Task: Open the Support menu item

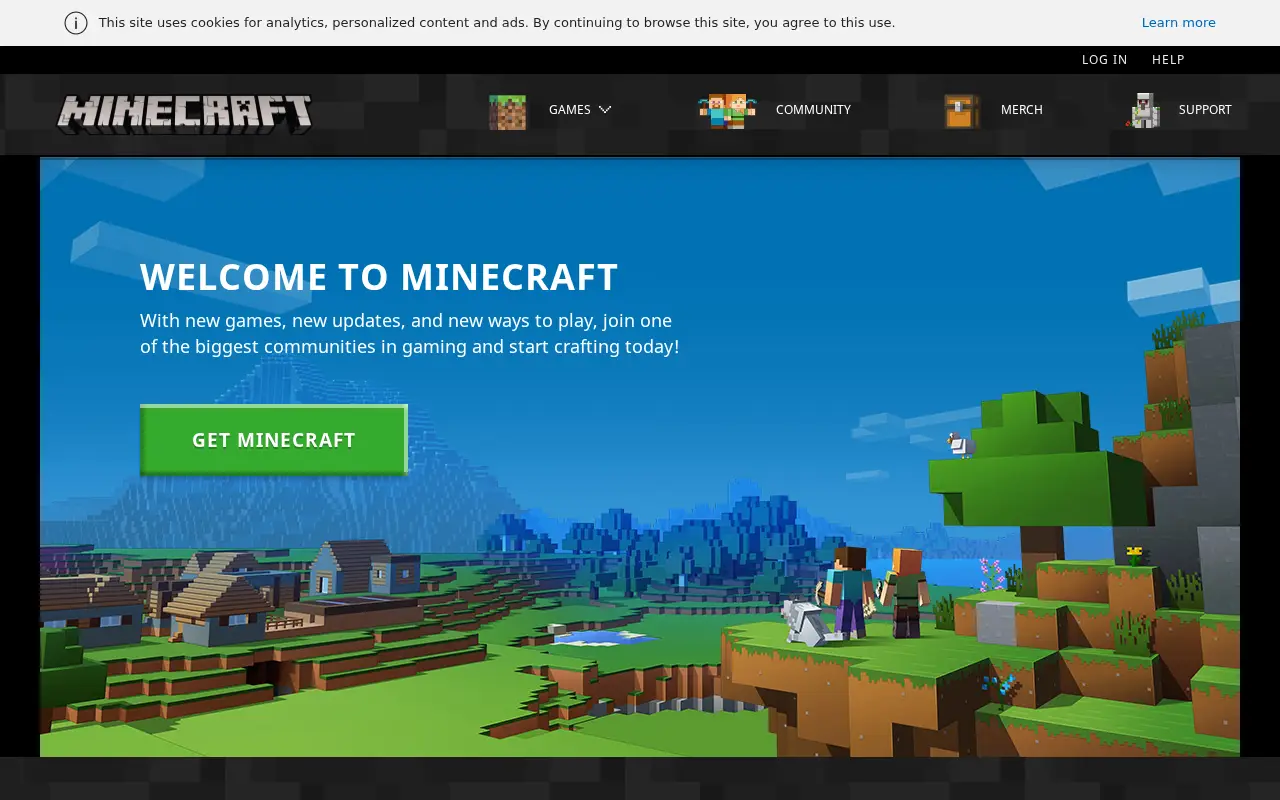Action: (x=1205, y=110)
